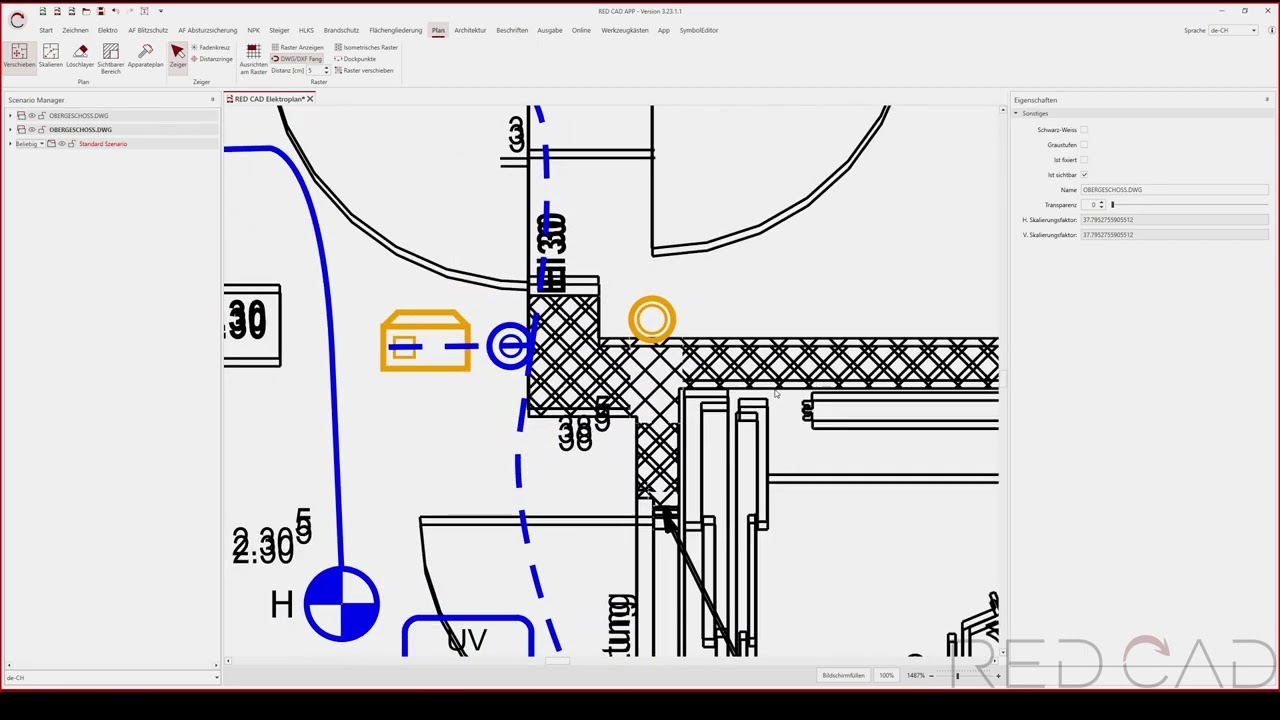Open the Zeichnen ribbon tab
Image resolution: width=1280 pixels, height=720 pixels.
click(x=75, y=30)
